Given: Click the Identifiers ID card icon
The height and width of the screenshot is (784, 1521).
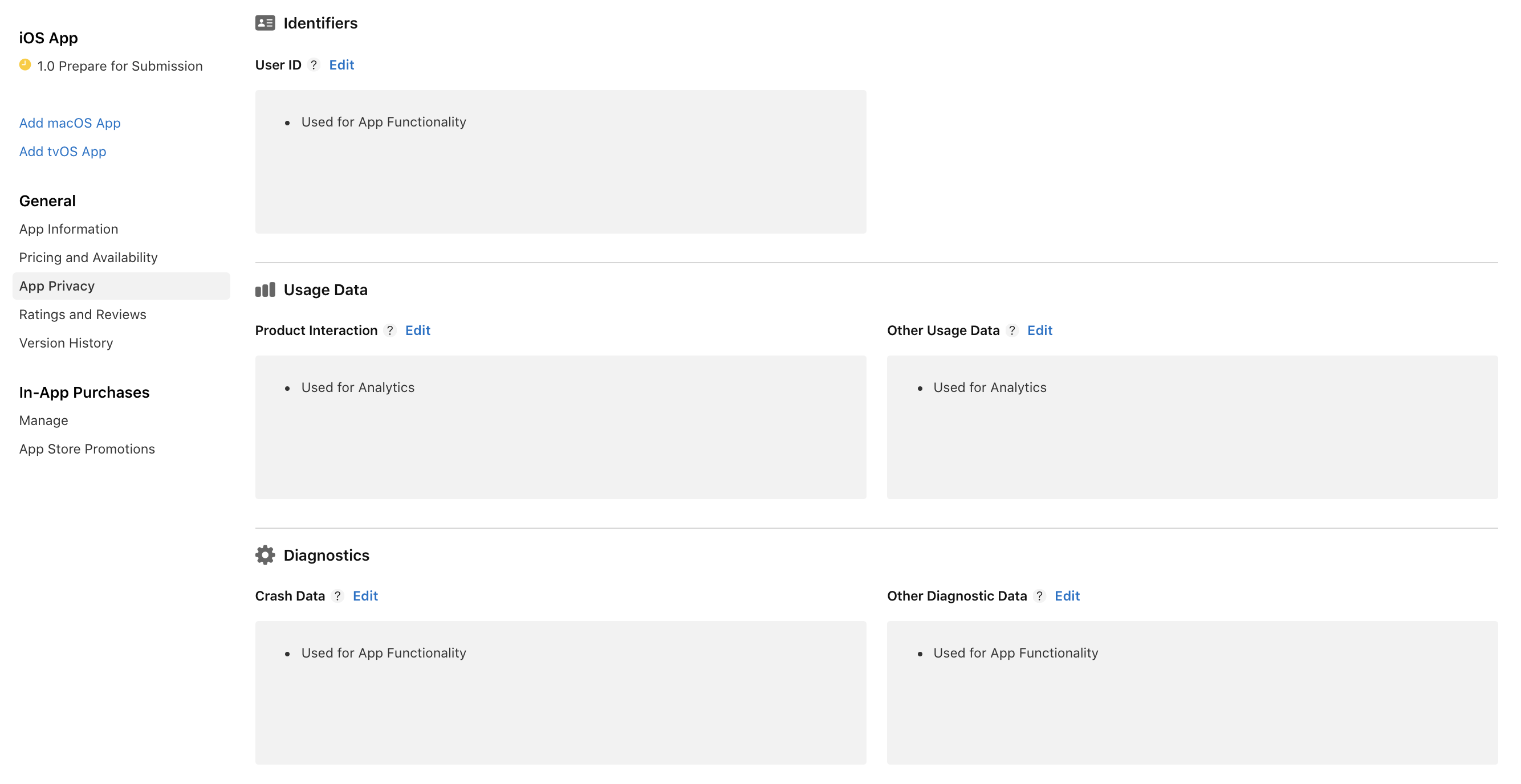Looking at the screenshot, I should (265, 23).
